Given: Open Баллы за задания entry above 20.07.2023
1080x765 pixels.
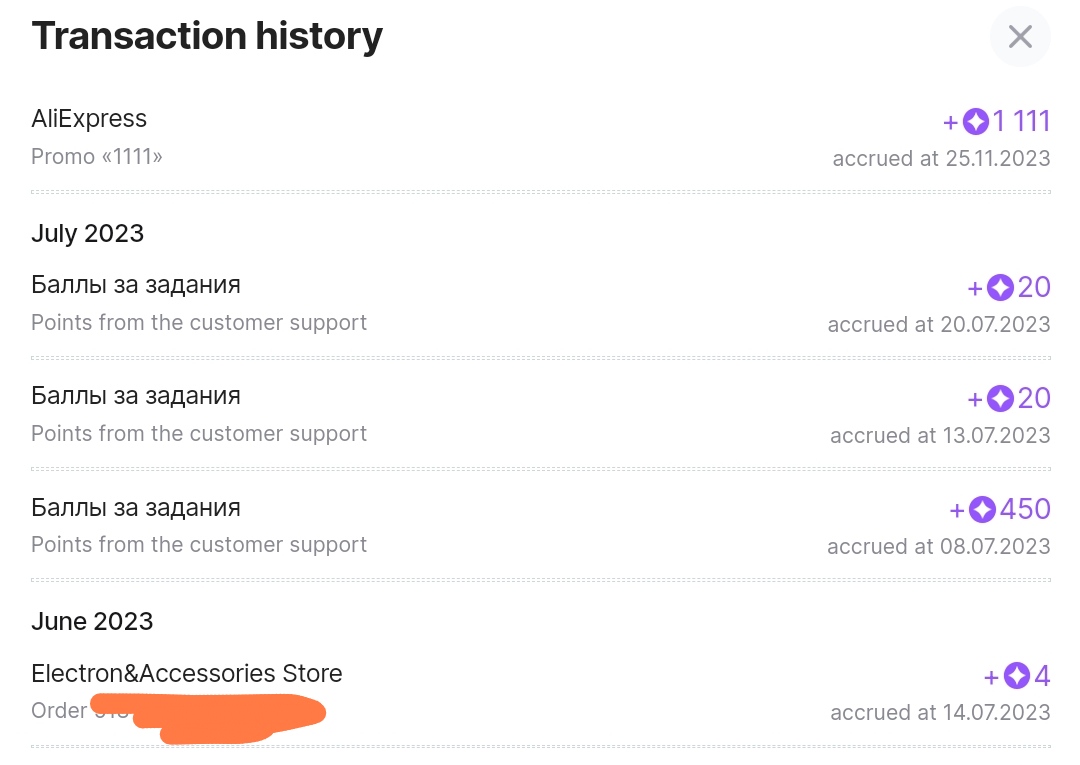Looking at the screenshot, I should [136, 285].
